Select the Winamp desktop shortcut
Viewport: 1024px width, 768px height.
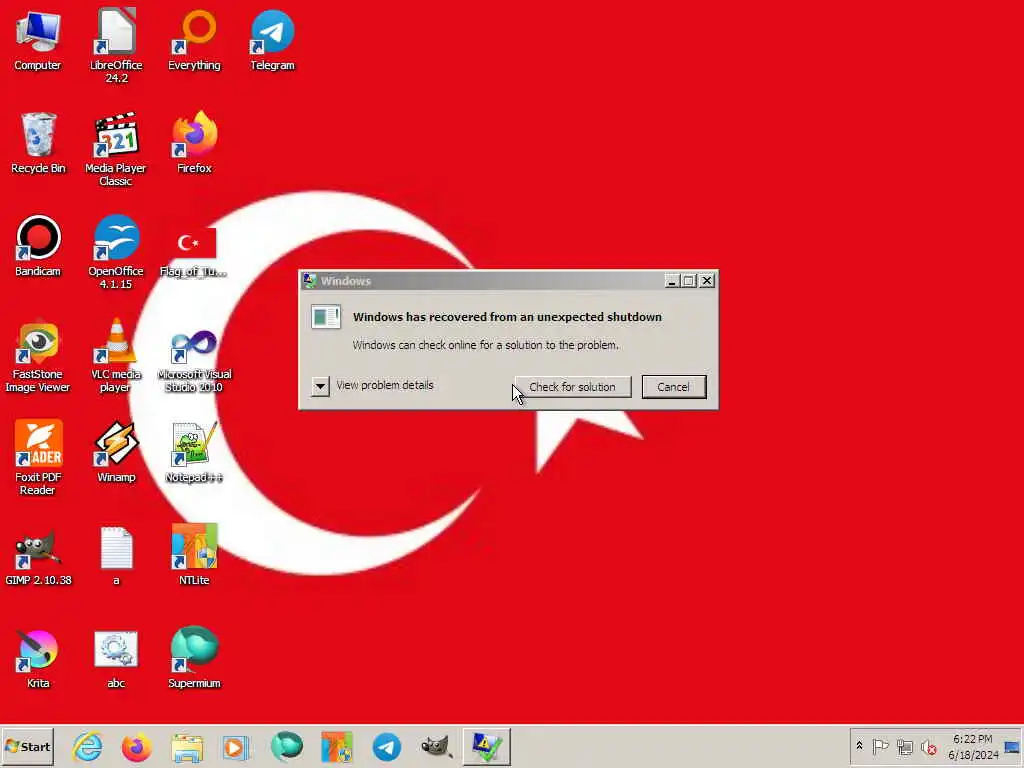point(116,452)
